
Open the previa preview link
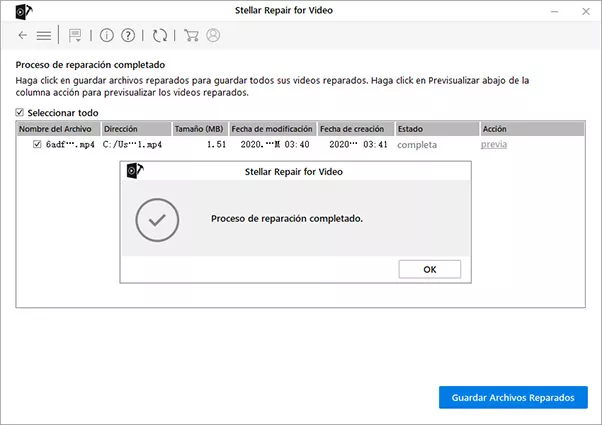(x=494, y=144)
